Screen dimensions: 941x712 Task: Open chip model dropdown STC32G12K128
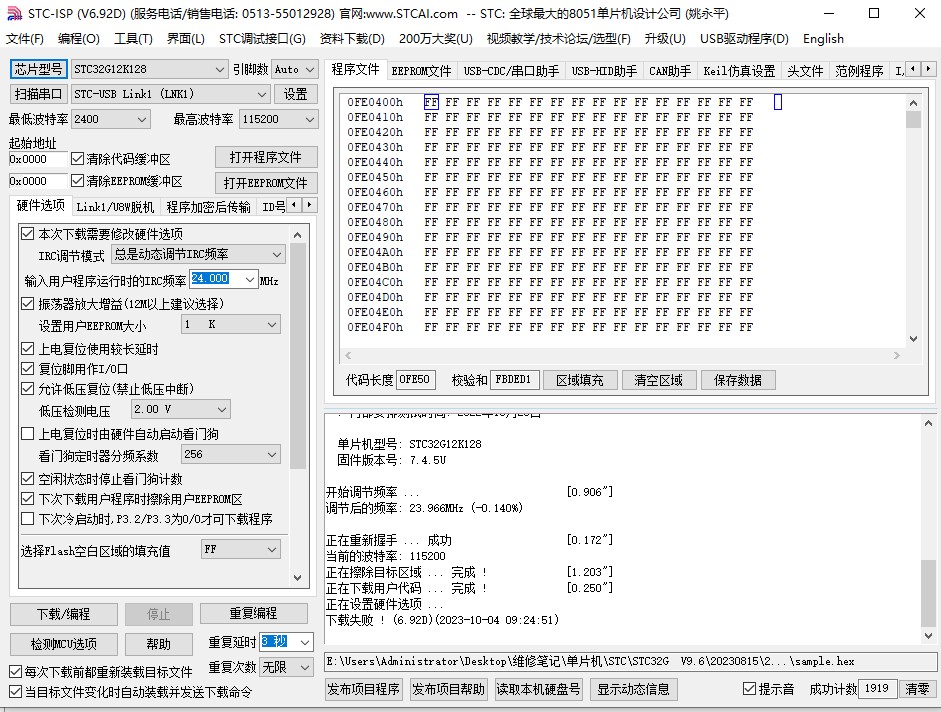point(149,69)
